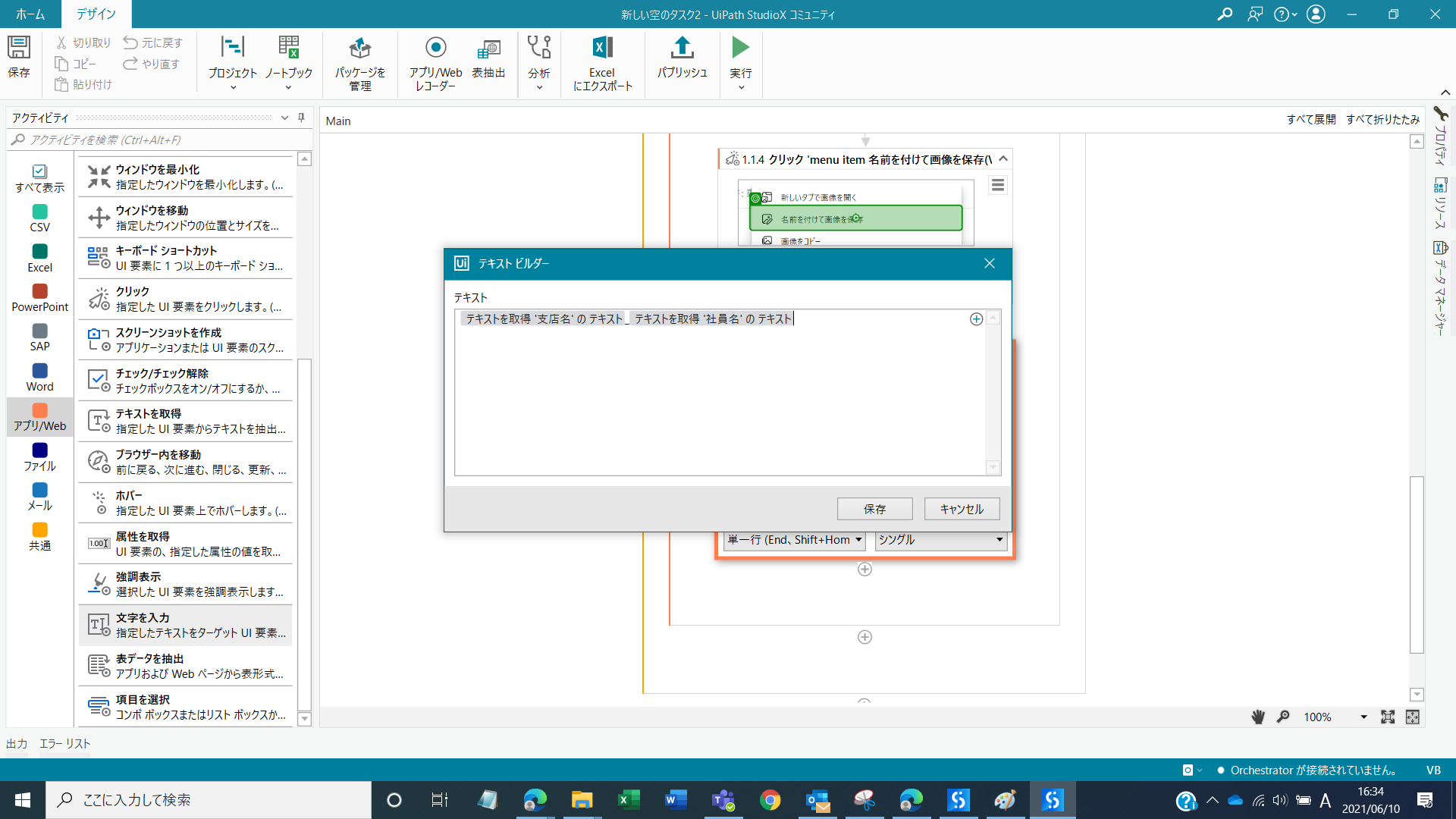Click the plus icon in text builder field
Screen dimensions: 1456x819
pos(977,319)
